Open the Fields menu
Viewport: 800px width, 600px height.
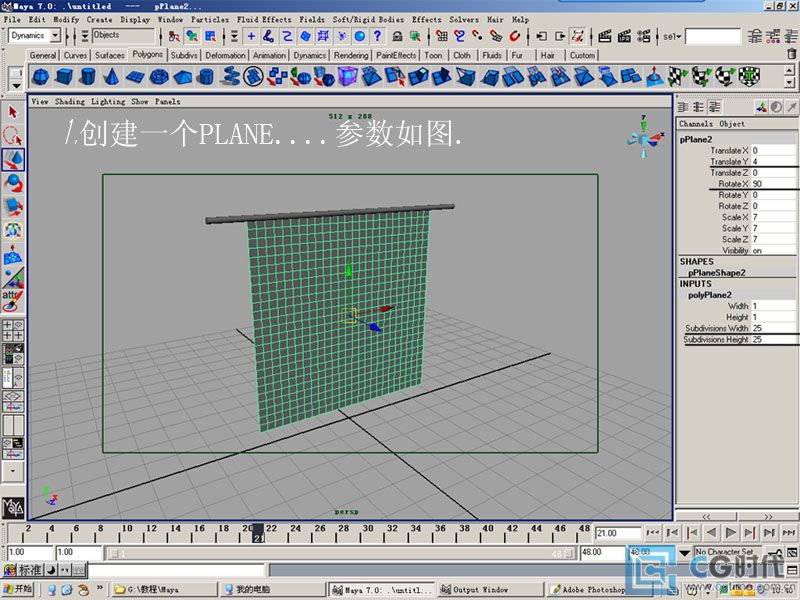pos(312,19)
